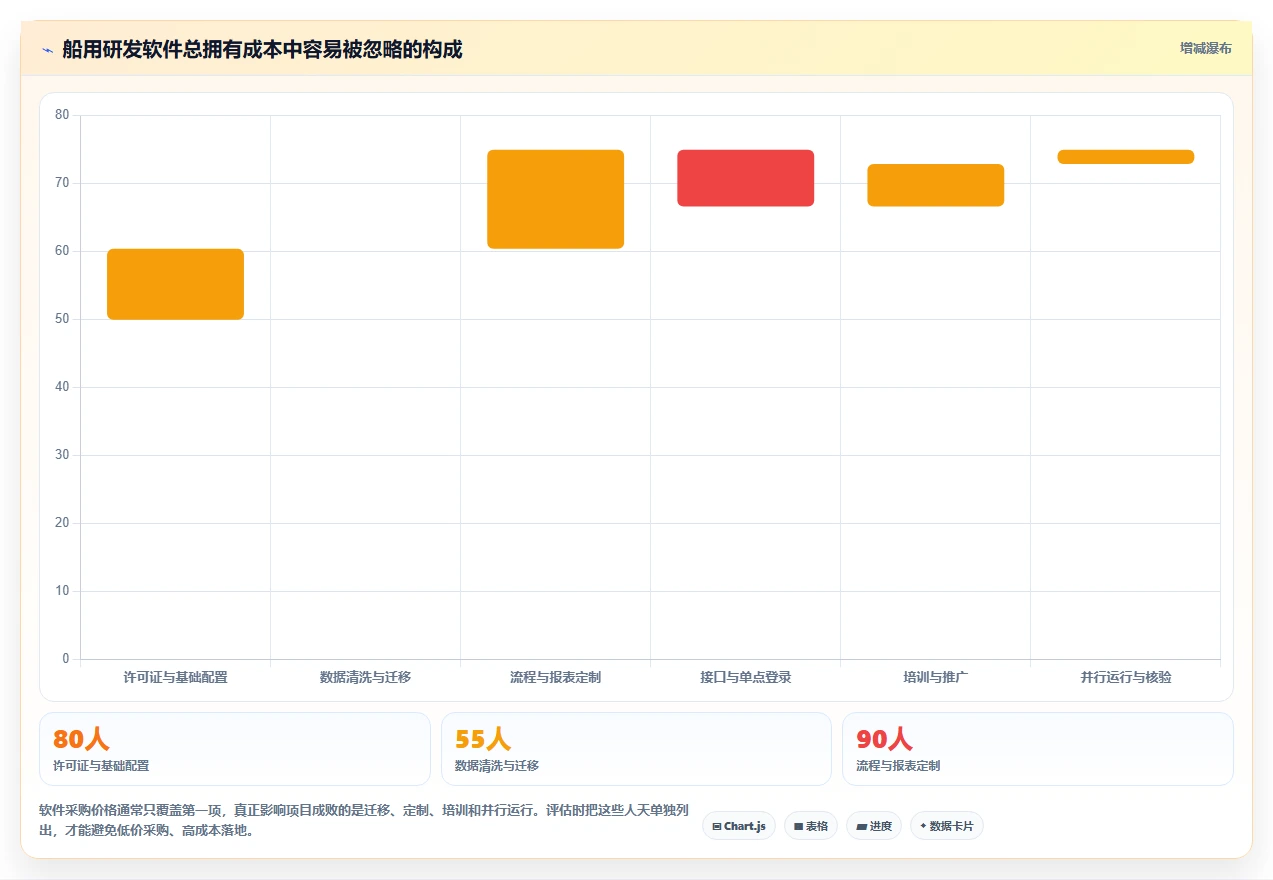The height and width of the screenshot is (880, 1273).
Task: Select the 培训与推广 orange bar
Action: [x=935, y=185]
